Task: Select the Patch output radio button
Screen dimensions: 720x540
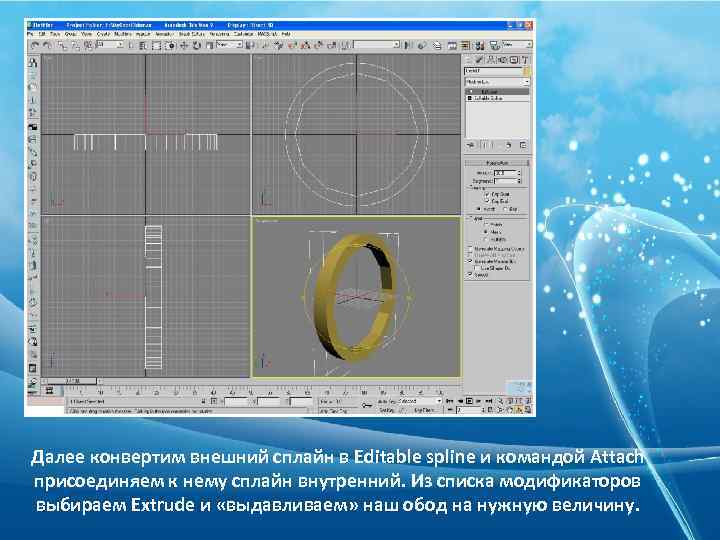Action: 486,224
